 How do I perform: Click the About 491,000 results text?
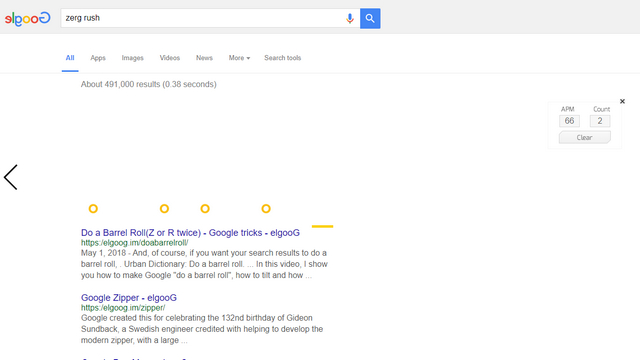tap(149, 84)
